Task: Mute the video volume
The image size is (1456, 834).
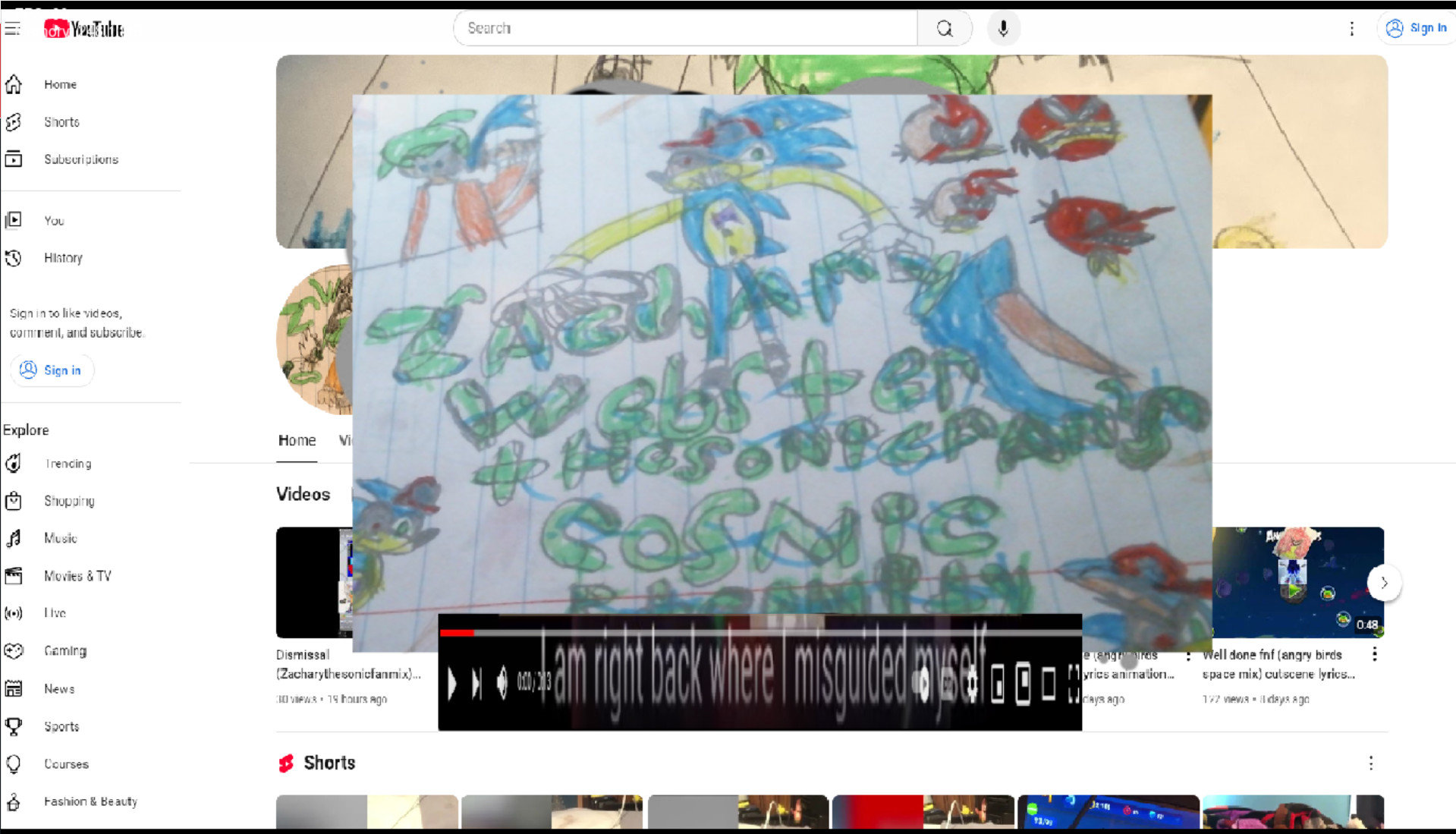Action: [502, 682]
